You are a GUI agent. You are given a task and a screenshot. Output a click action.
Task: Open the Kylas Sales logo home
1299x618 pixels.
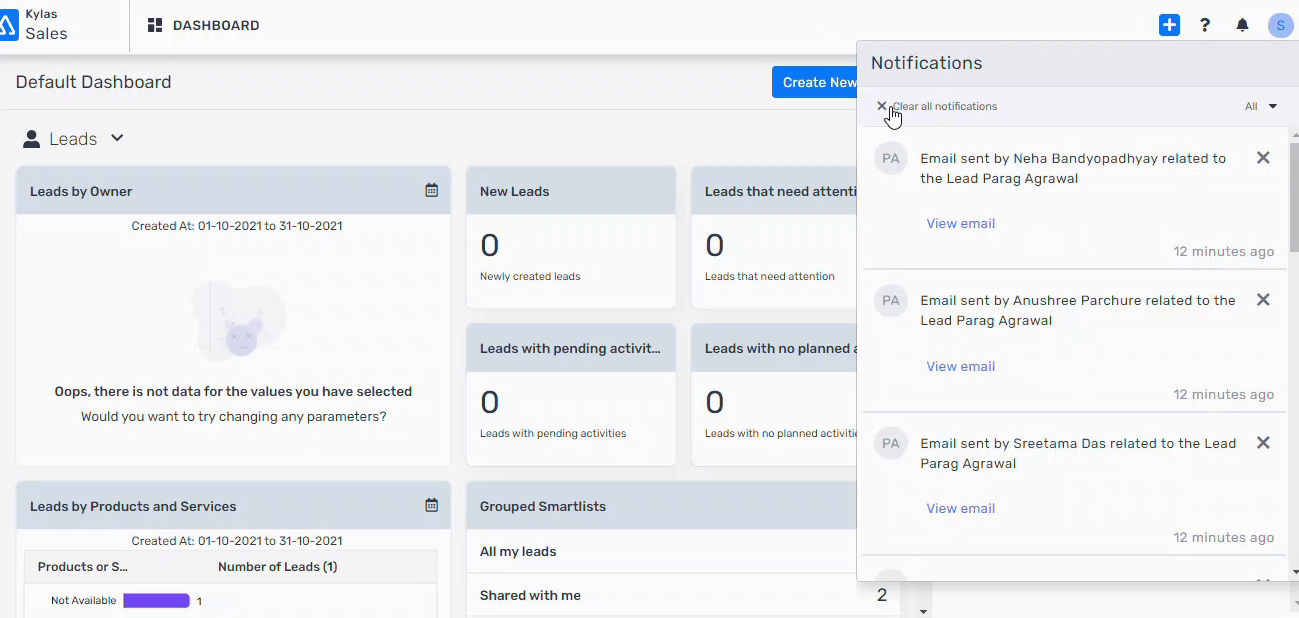tap(34, 25)
